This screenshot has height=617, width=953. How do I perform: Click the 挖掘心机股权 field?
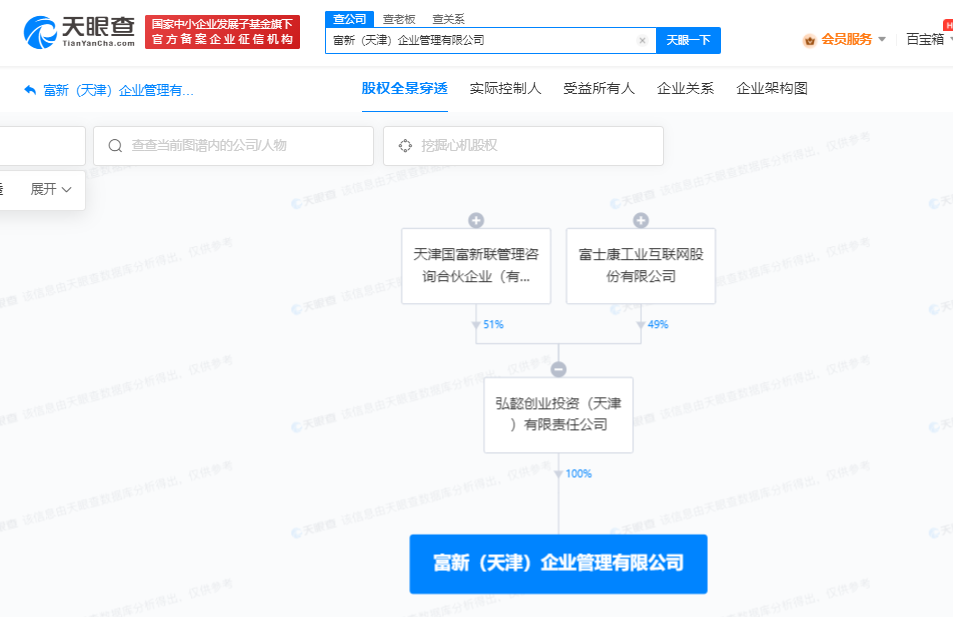pyautogui.click(x=523, y=146)
